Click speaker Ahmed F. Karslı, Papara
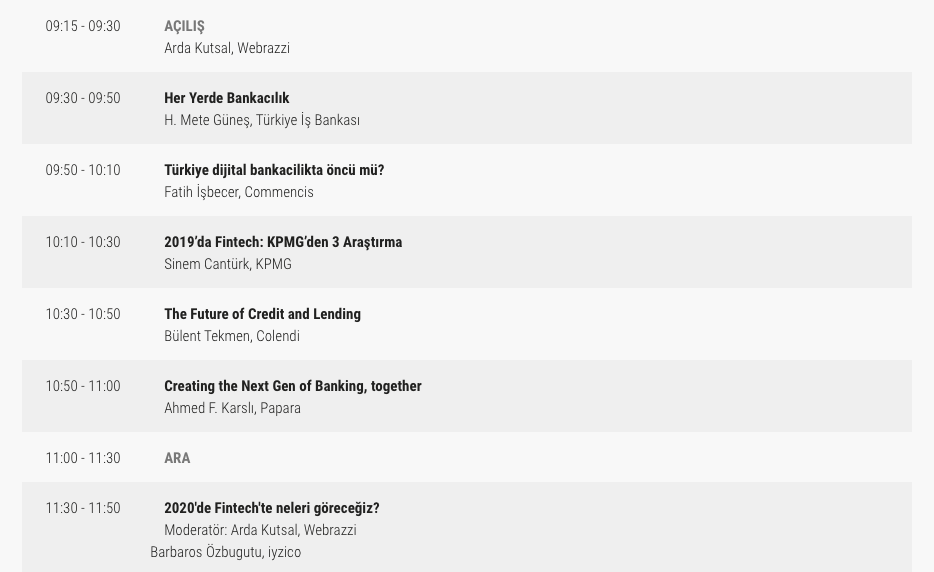934x572 pixels. [232, 408]
